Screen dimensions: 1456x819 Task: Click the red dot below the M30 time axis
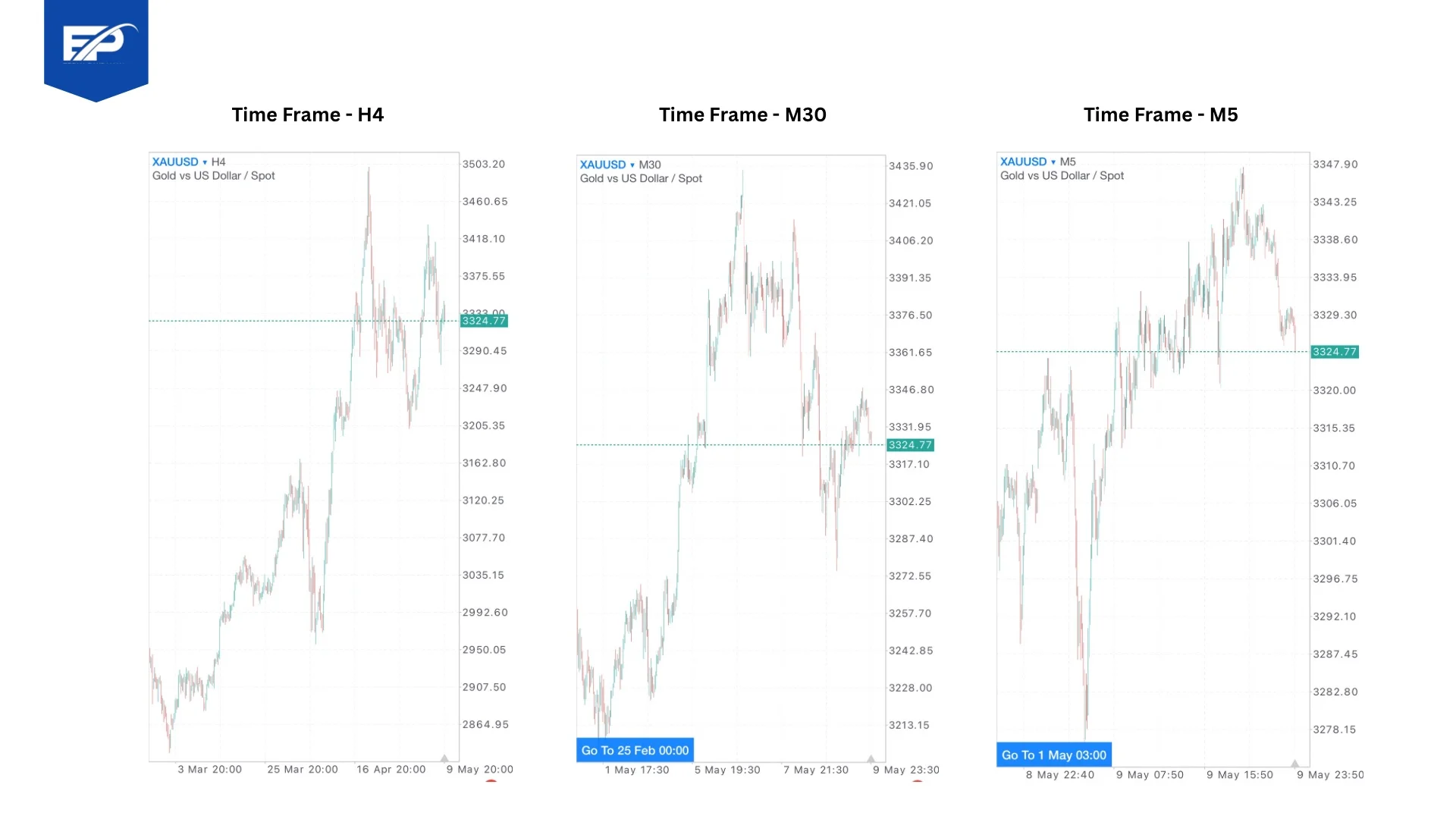click(918, 780)
